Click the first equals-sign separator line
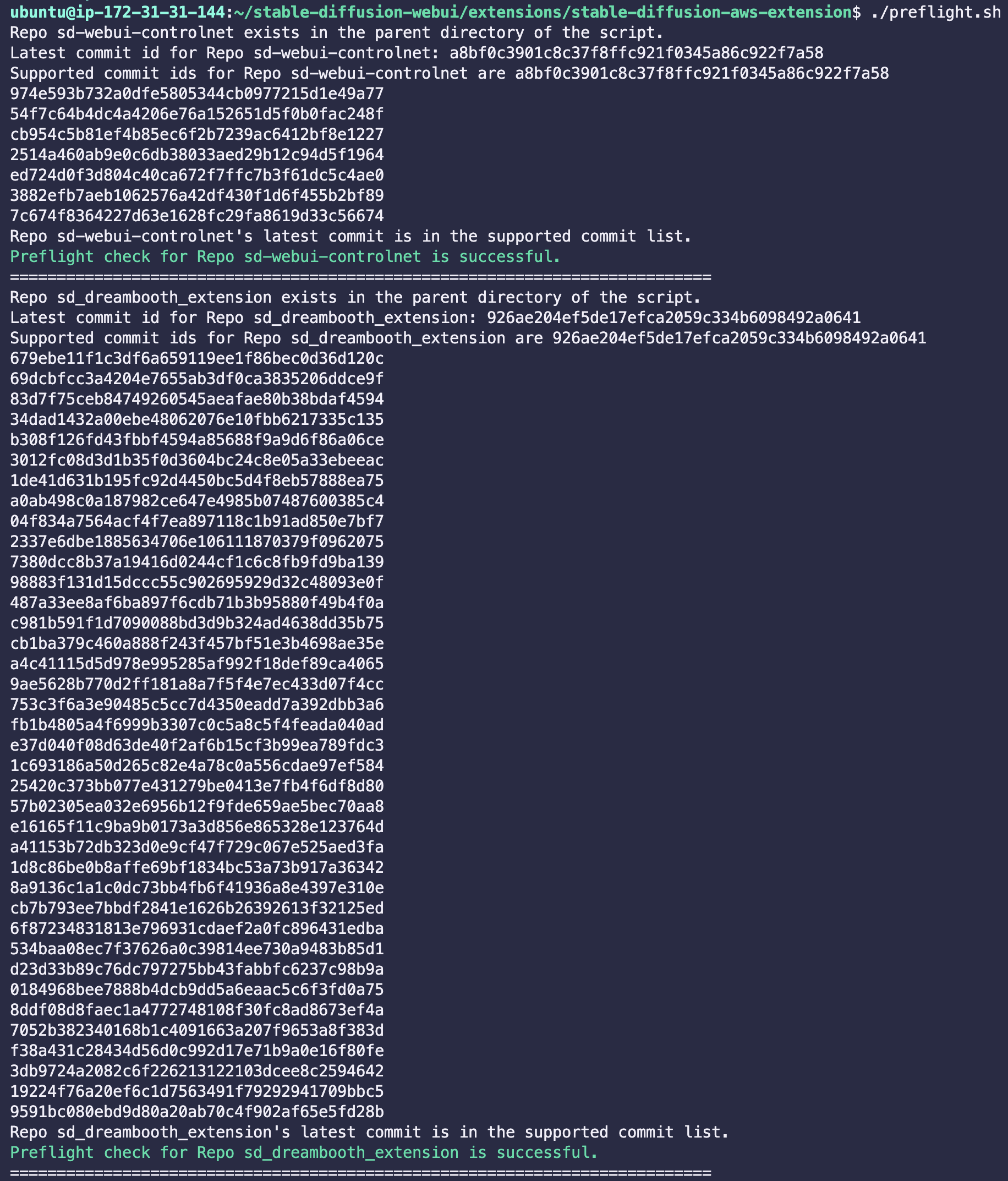Screen dimensions: 1008x1181 (x=361, y=277)
